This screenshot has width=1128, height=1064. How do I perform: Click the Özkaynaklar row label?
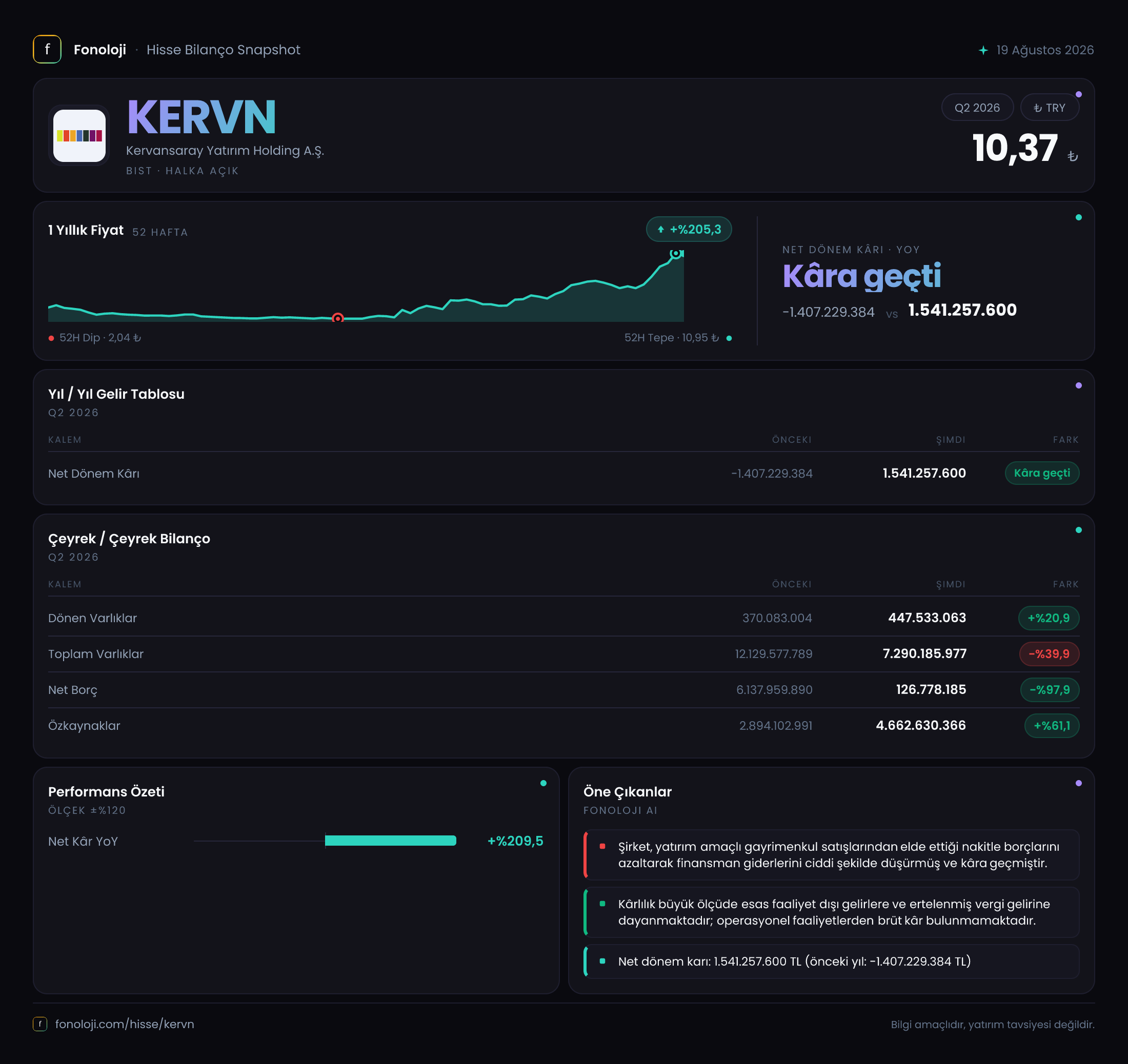pos(84,725)
